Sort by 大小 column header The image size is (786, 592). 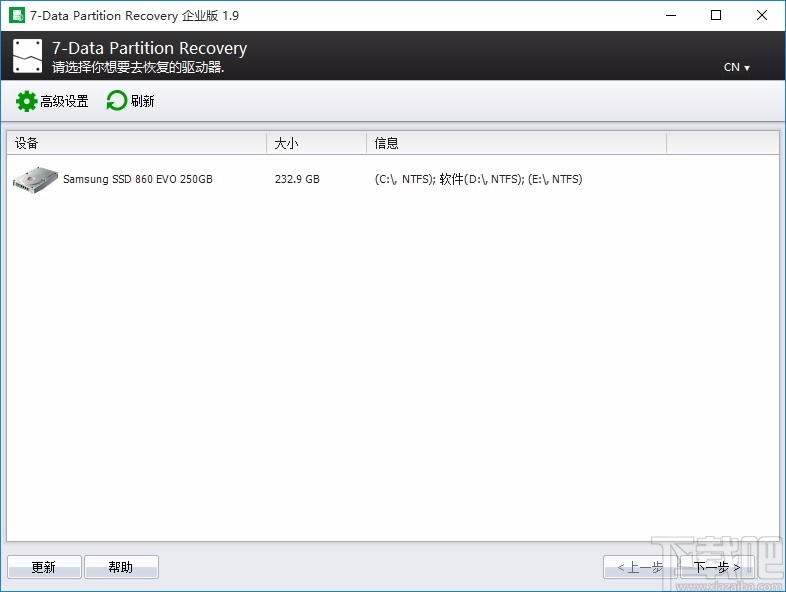316,143
